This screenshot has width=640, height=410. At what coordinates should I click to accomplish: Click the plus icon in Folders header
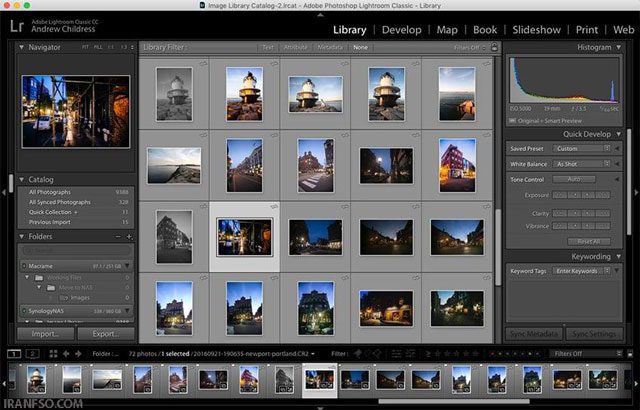pos(129,237)
